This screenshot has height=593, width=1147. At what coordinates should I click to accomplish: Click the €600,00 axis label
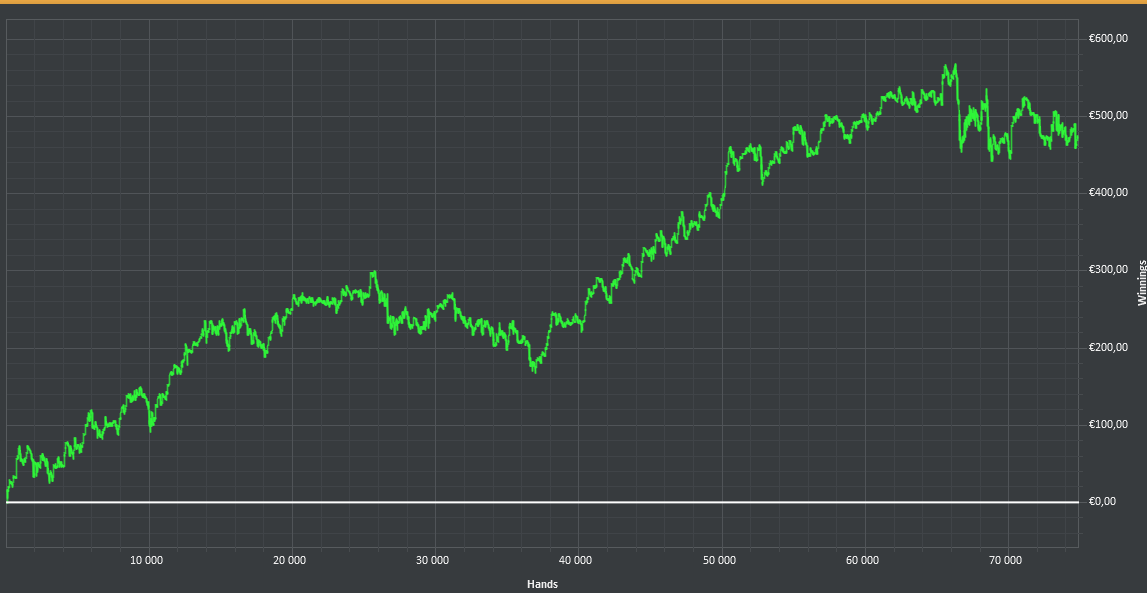(x=1107, y=39)
